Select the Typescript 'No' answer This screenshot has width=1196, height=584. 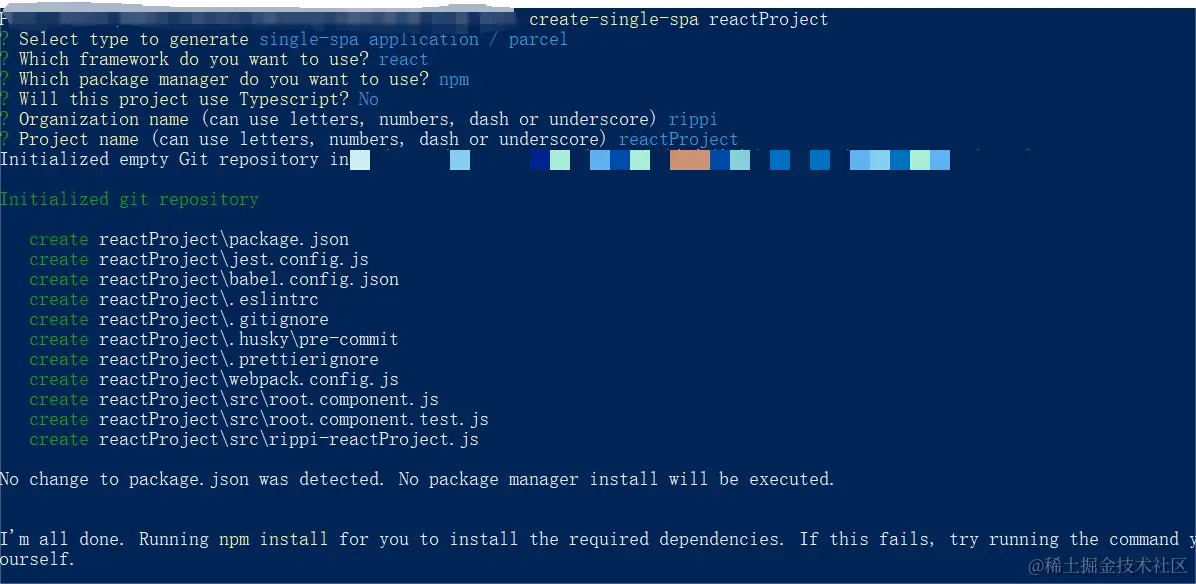coord(368,99)
